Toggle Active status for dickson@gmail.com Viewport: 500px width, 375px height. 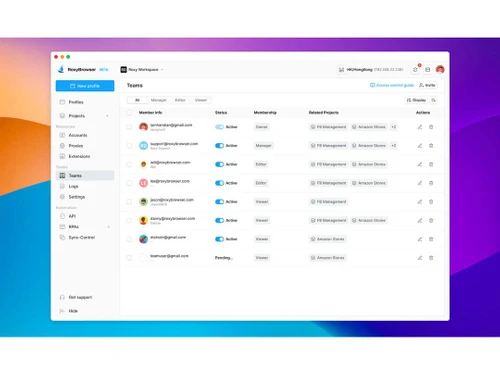pyautogui.click(x=219, y=239)
